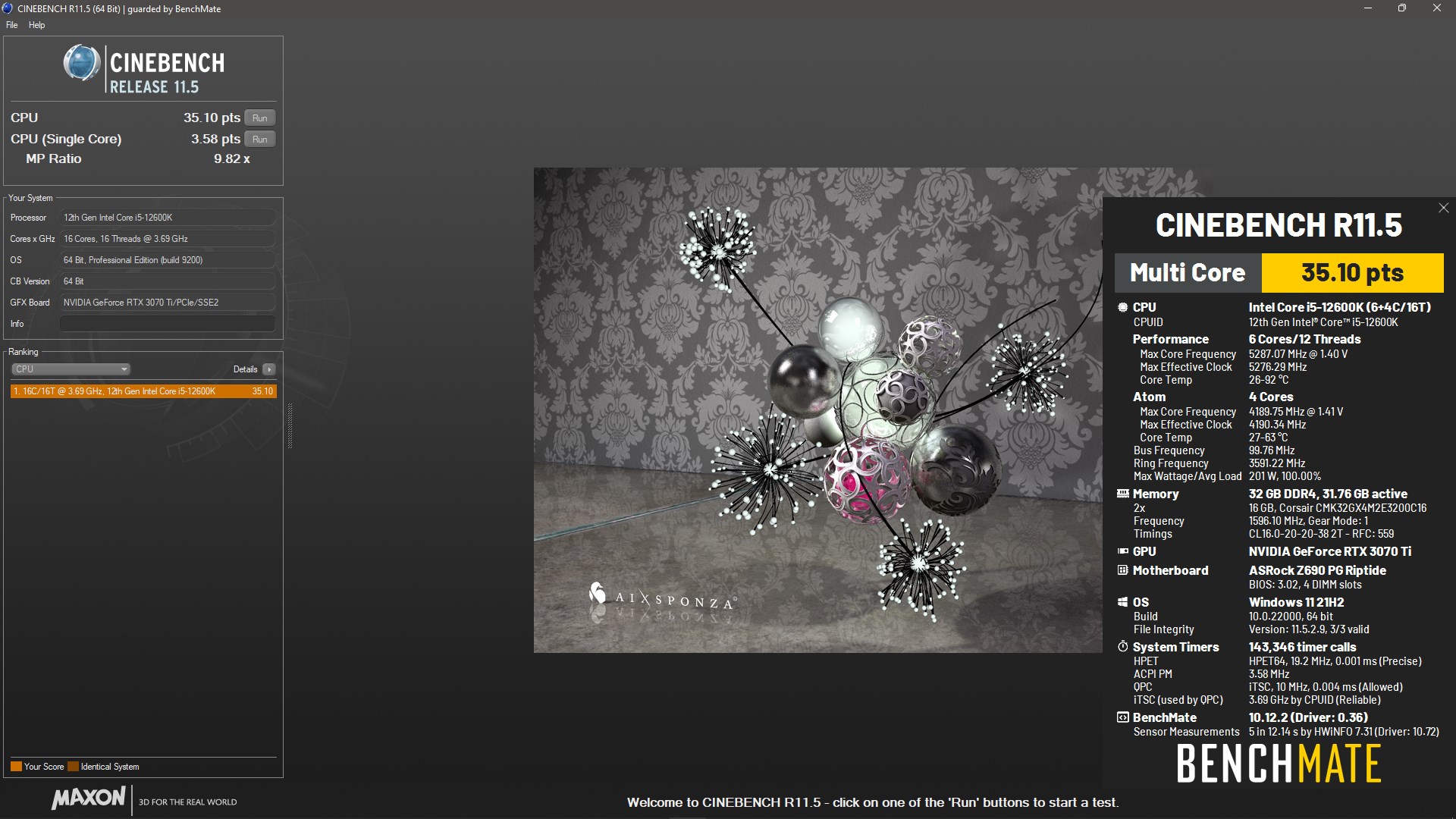
Task: Open the CPU ranking dropdown
Action: 71,369
